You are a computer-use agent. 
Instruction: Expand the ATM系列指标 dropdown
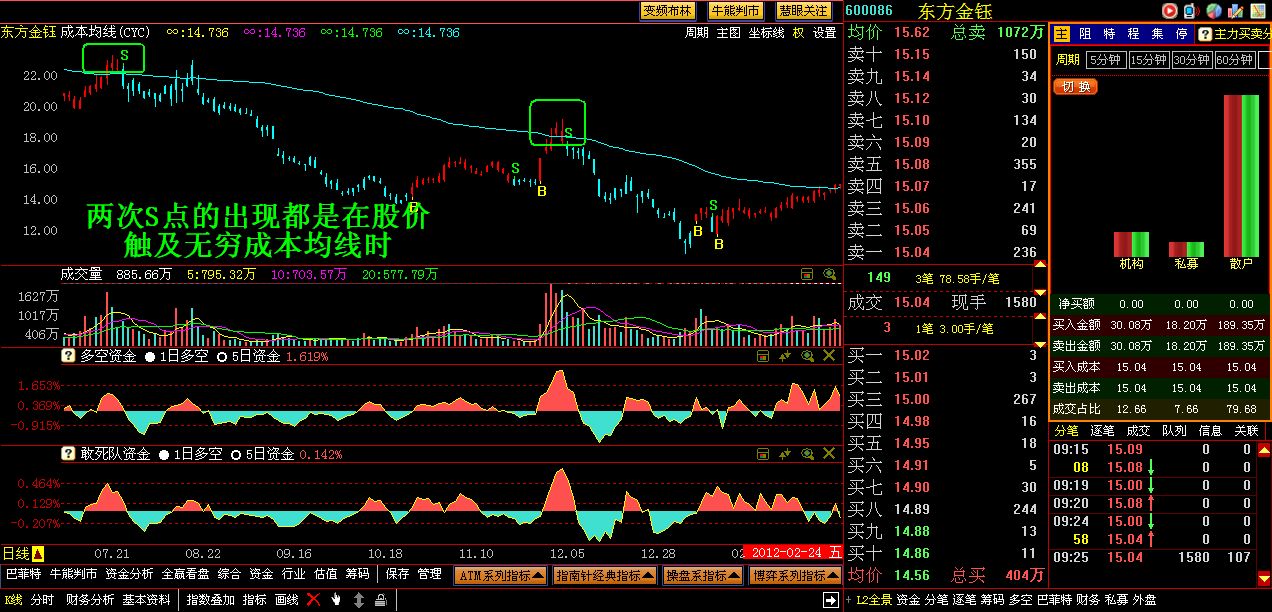pyautogui.click(x=501, y=576)
